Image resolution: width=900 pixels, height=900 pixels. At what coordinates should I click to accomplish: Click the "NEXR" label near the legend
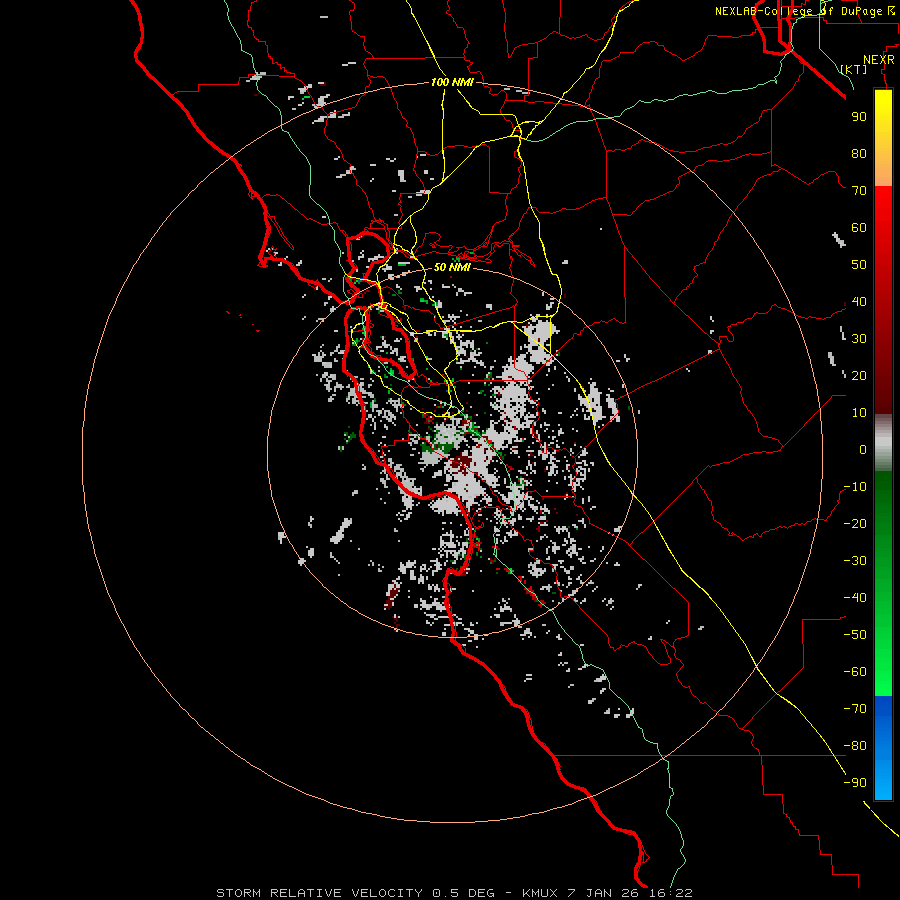point(879,60)
